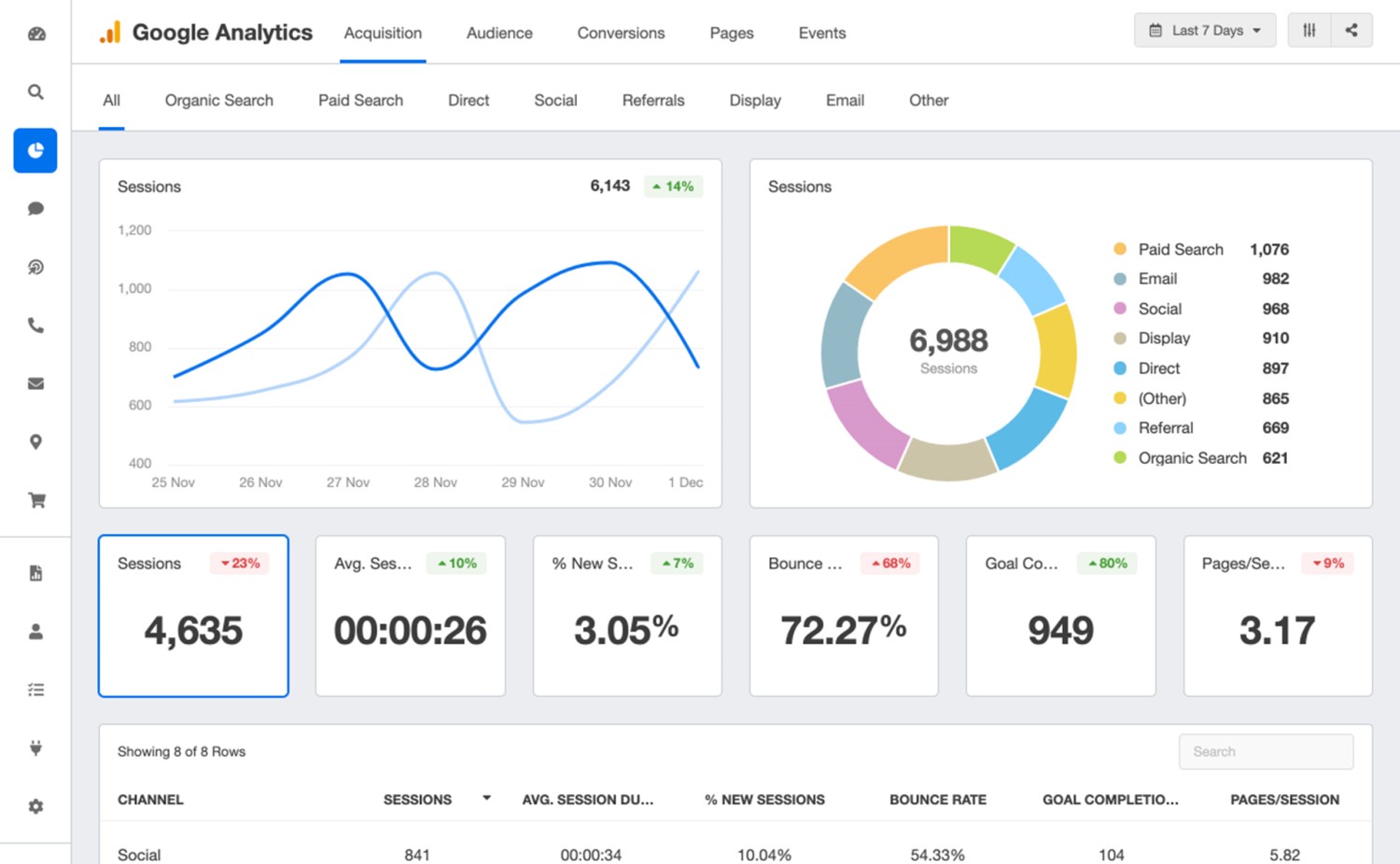Select the Organic Search channel tab
1400x864 pixels.
click(219, 100)
